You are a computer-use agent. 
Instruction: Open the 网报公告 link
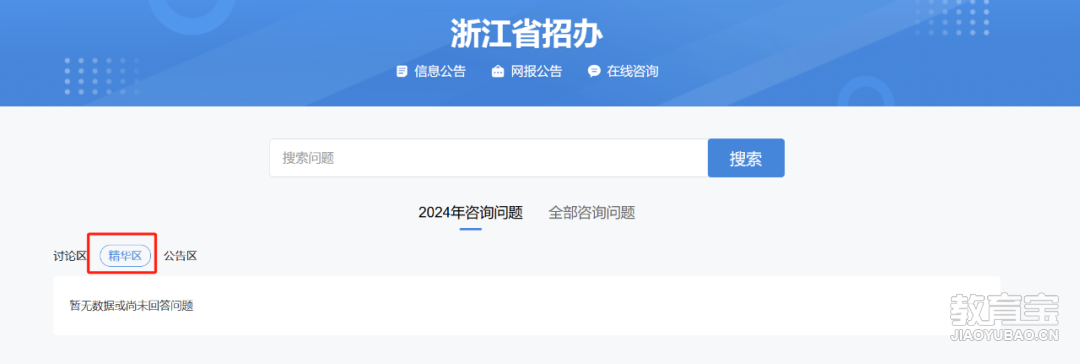click(x=537, y=71)
